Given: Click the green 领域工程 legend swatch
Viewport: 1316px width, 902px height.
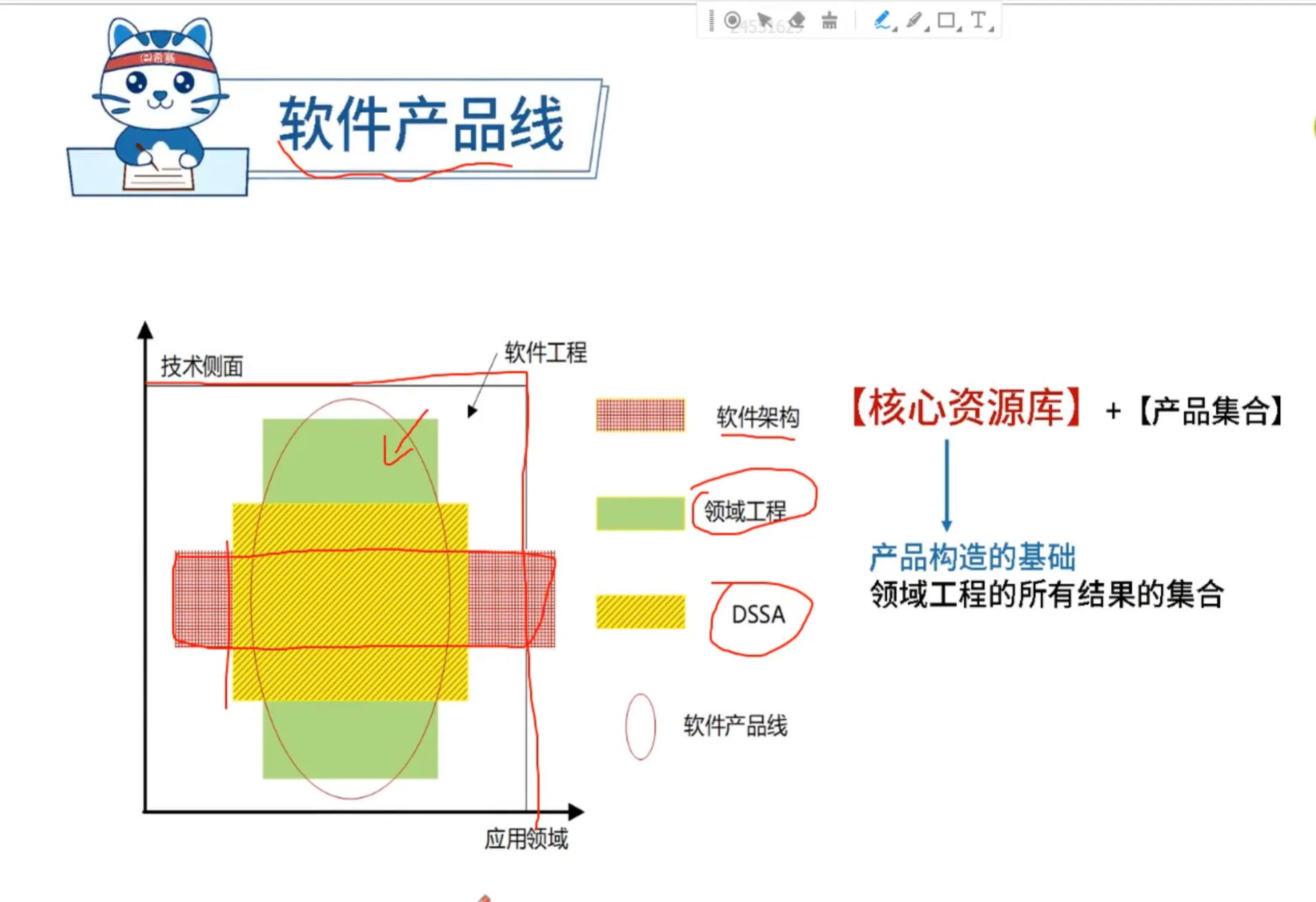Looking at the screenshot, I should tap(640, 514).
